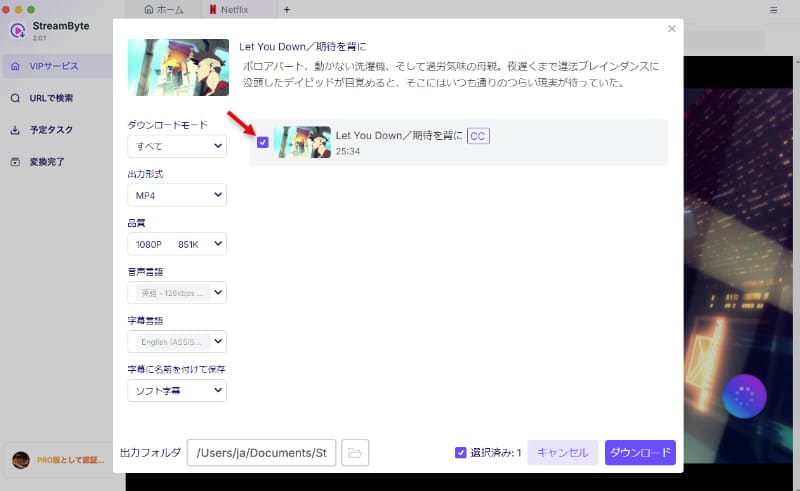Browse output folder with folder icon
The width and height of the screenshot is (800, 491).
[355, 453]
